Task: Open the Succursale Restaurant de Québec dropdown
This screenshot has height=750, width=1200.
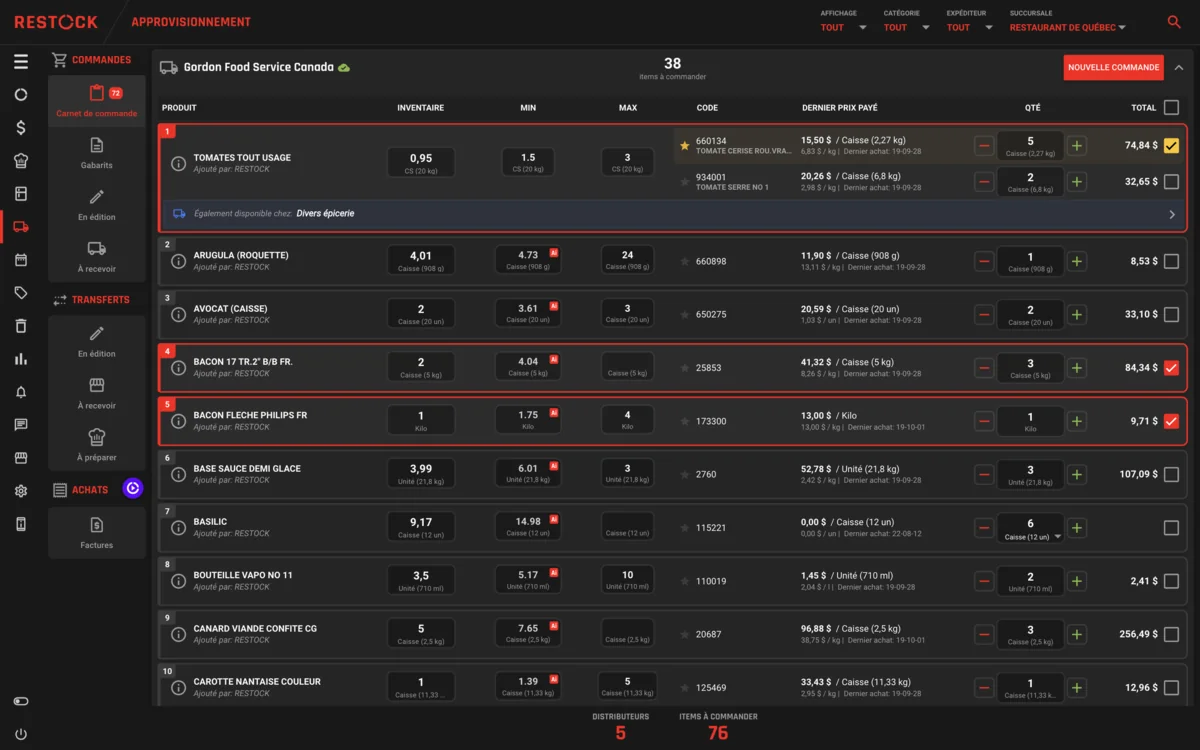Action: (x=1068, y=28)
